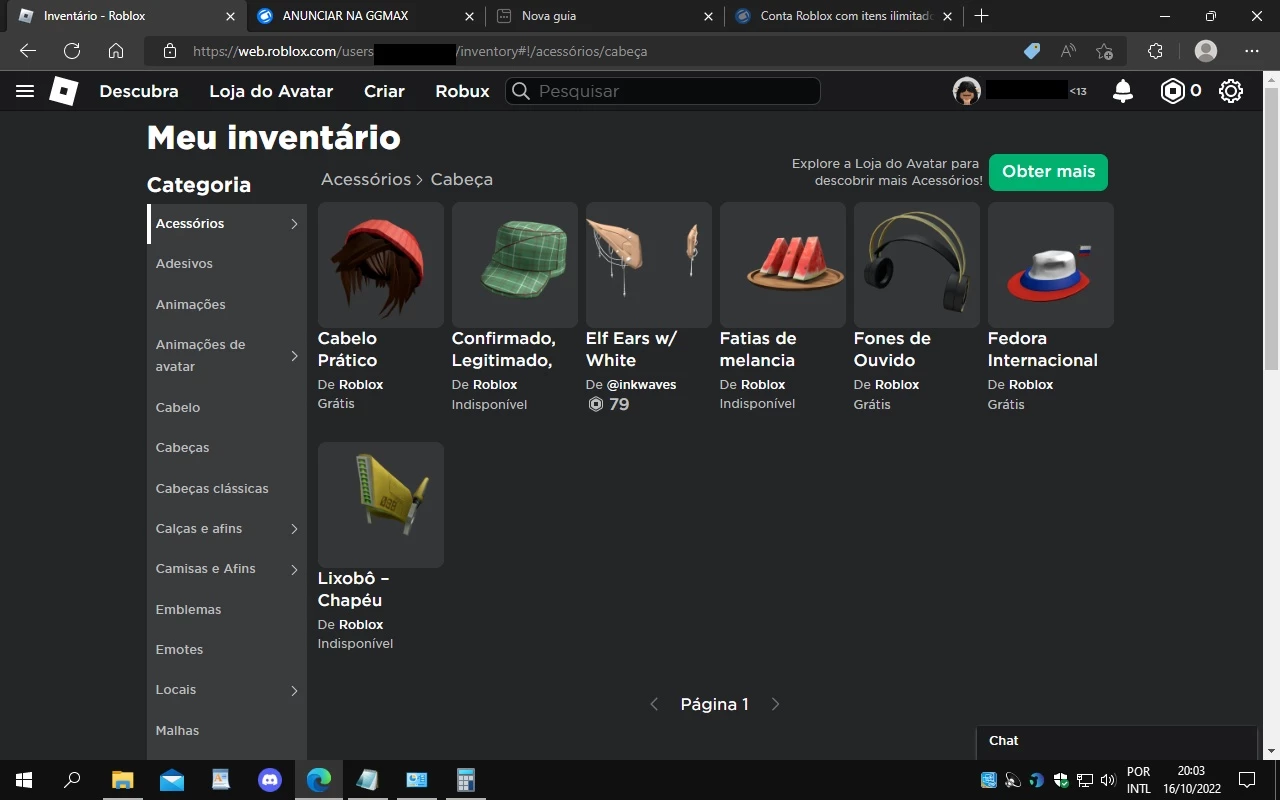This screenshot has width=1280, height=800.
Task: Expand the Locais category
Action: (x=294, y=691)
